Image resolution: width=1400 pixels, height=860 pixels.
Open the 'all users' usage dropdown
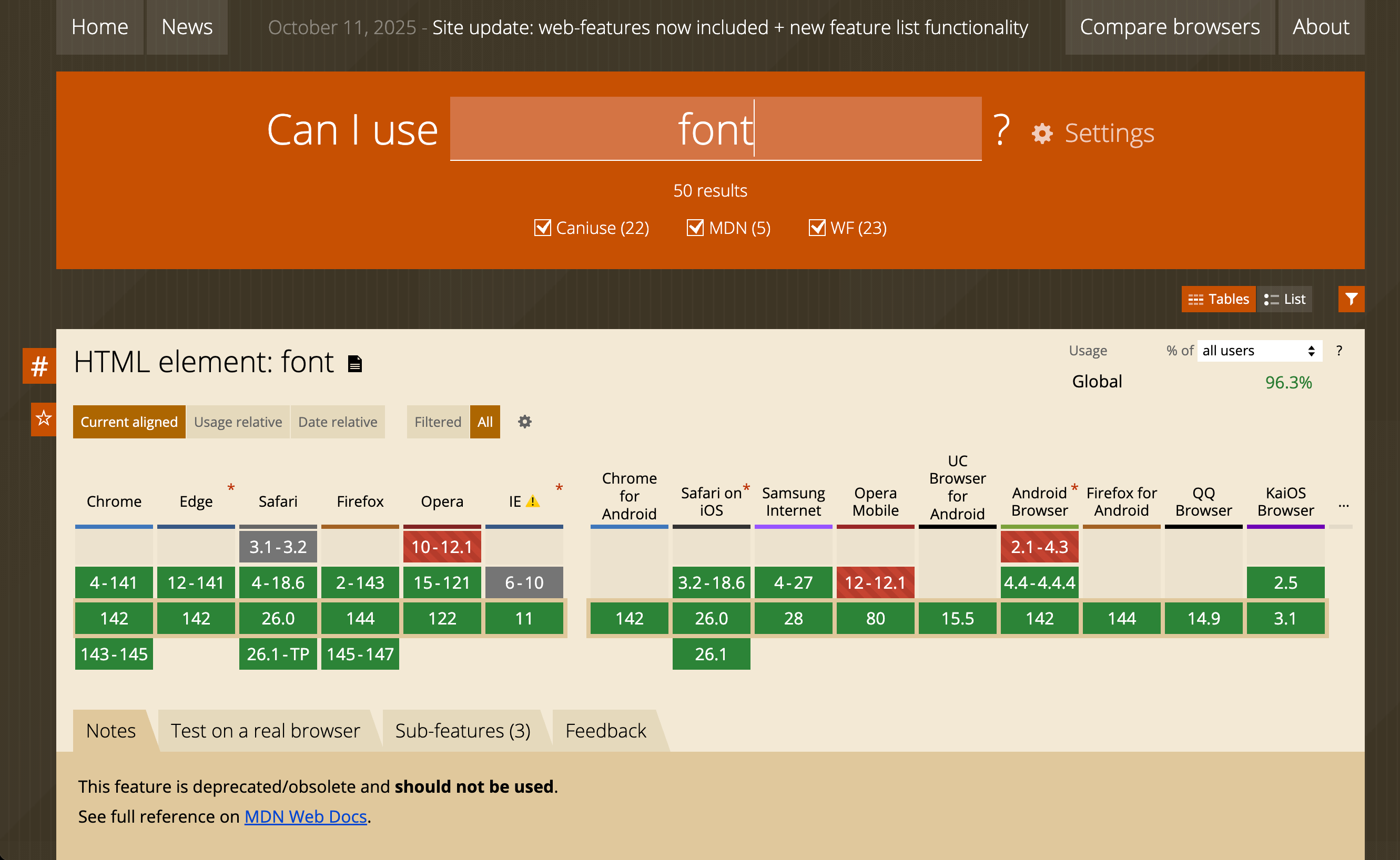(1259, 351)
